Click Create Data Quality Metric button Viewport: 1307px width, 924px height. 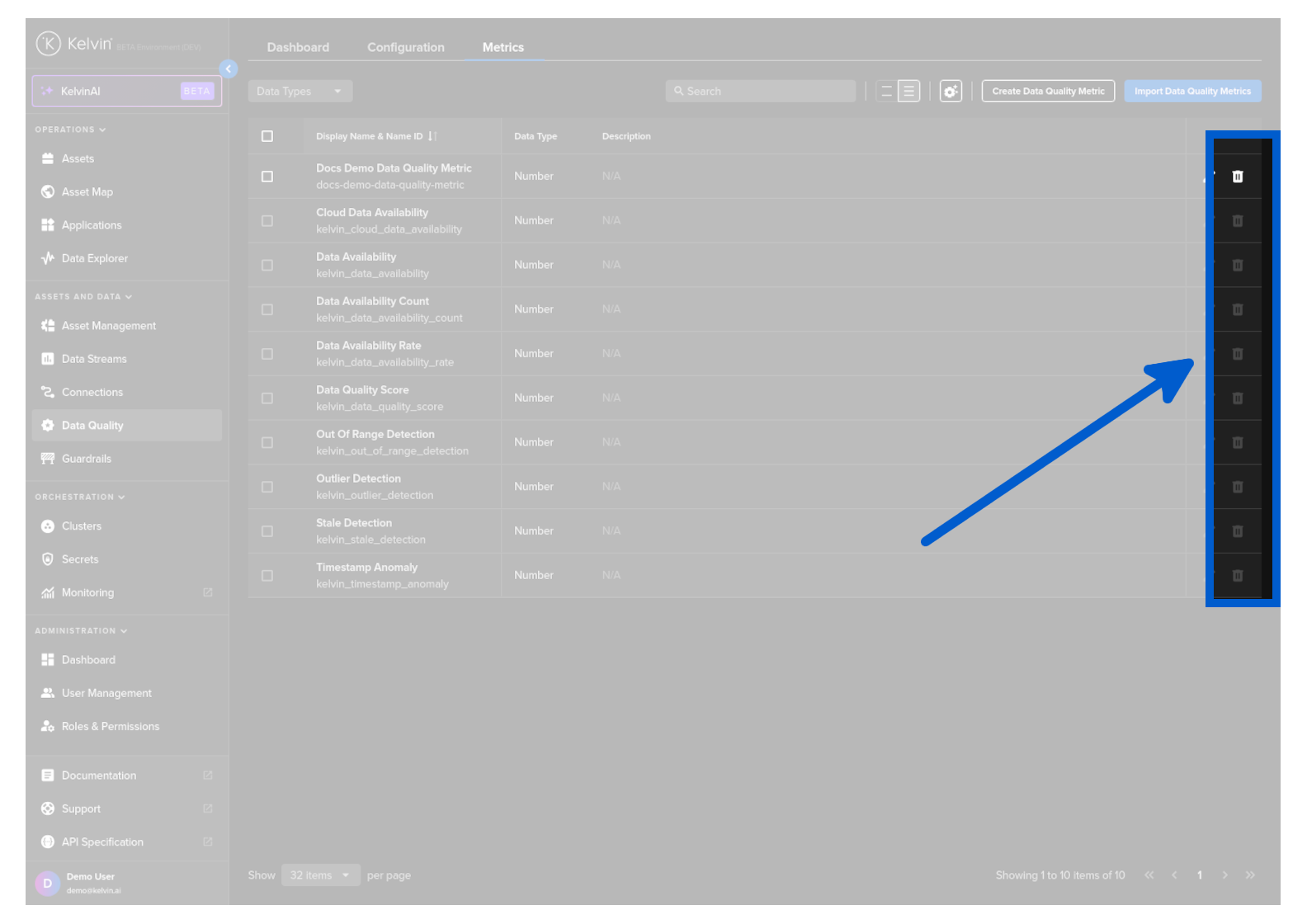coord(1047,92)
